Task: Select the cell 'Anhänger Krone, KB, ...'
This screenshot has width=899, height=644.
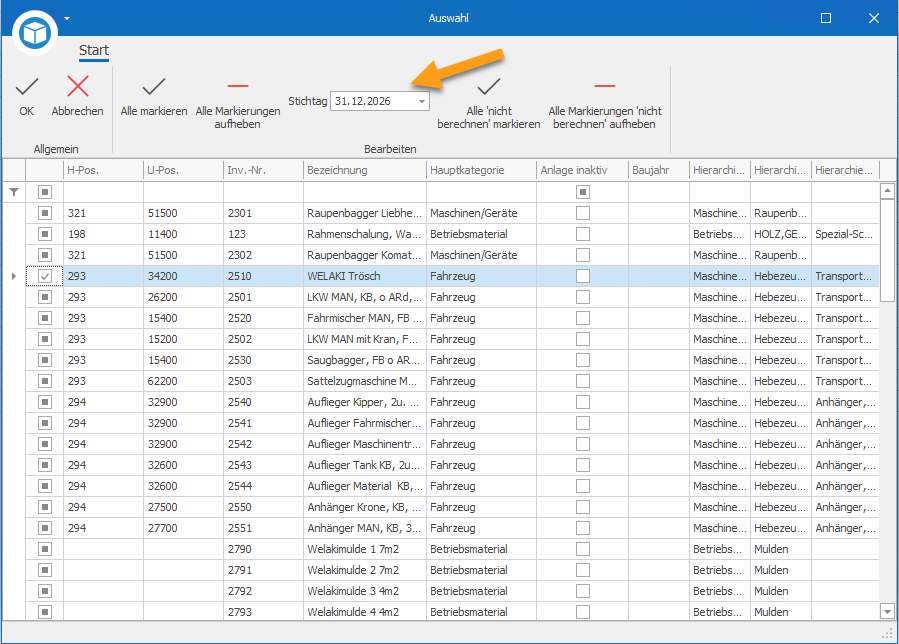Action: pyautogui.click(x=365, y=507)
